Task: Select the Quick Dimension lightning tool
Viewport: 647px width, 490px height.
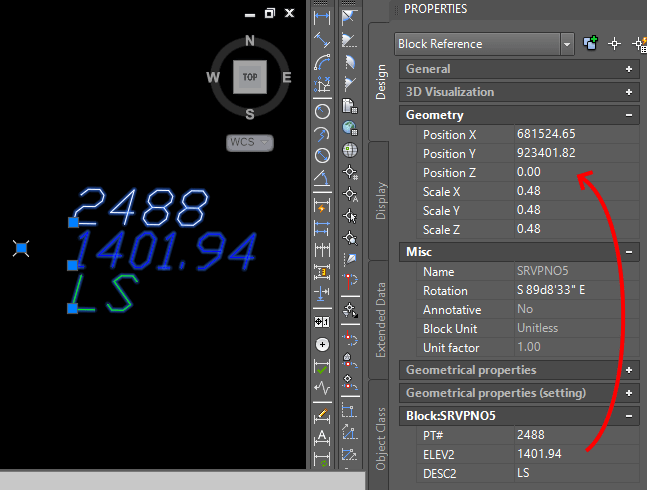Action: (x=322, y=206)
